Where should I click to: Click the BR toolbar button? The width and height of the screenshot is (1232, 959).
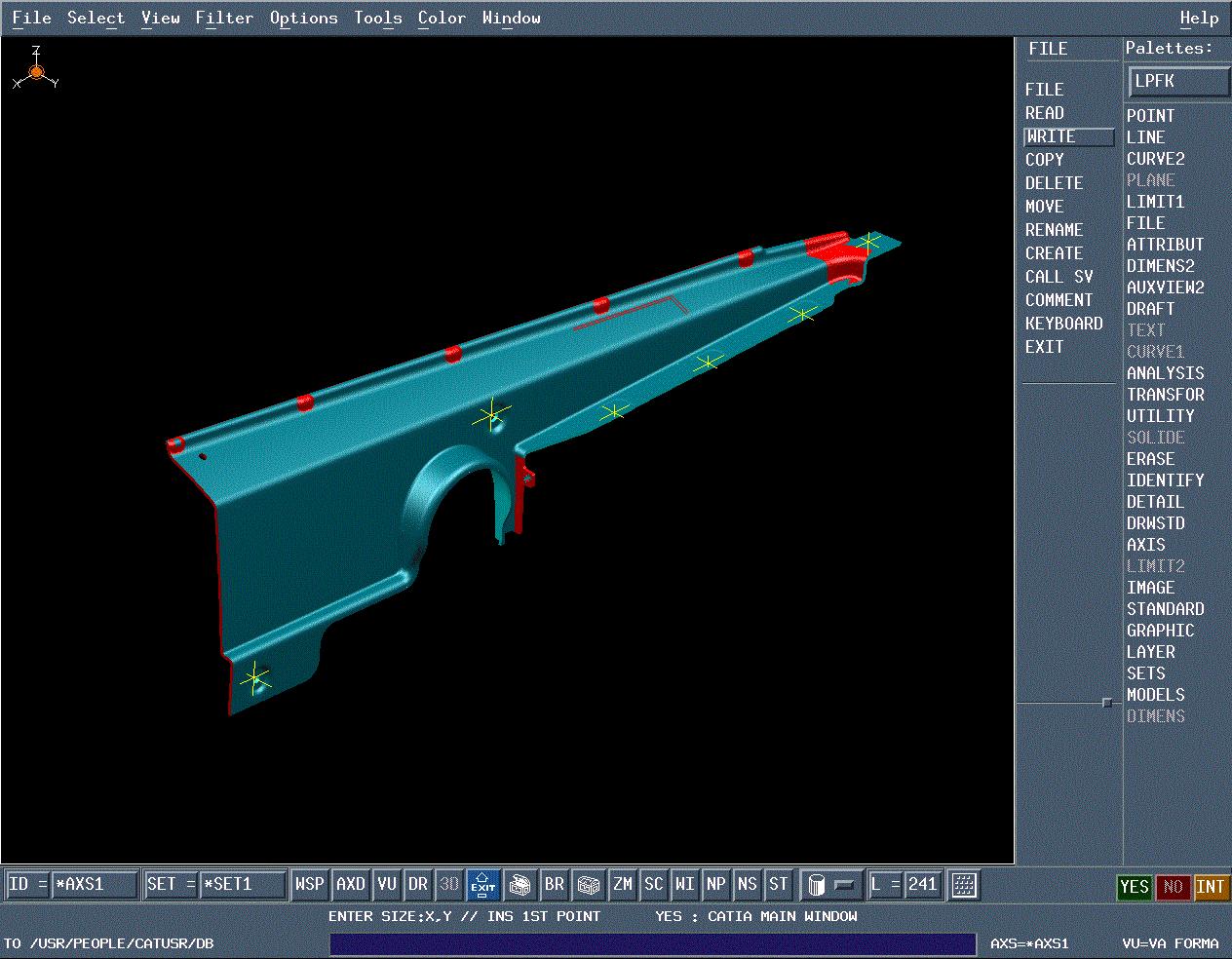click(x=554, y=885)
